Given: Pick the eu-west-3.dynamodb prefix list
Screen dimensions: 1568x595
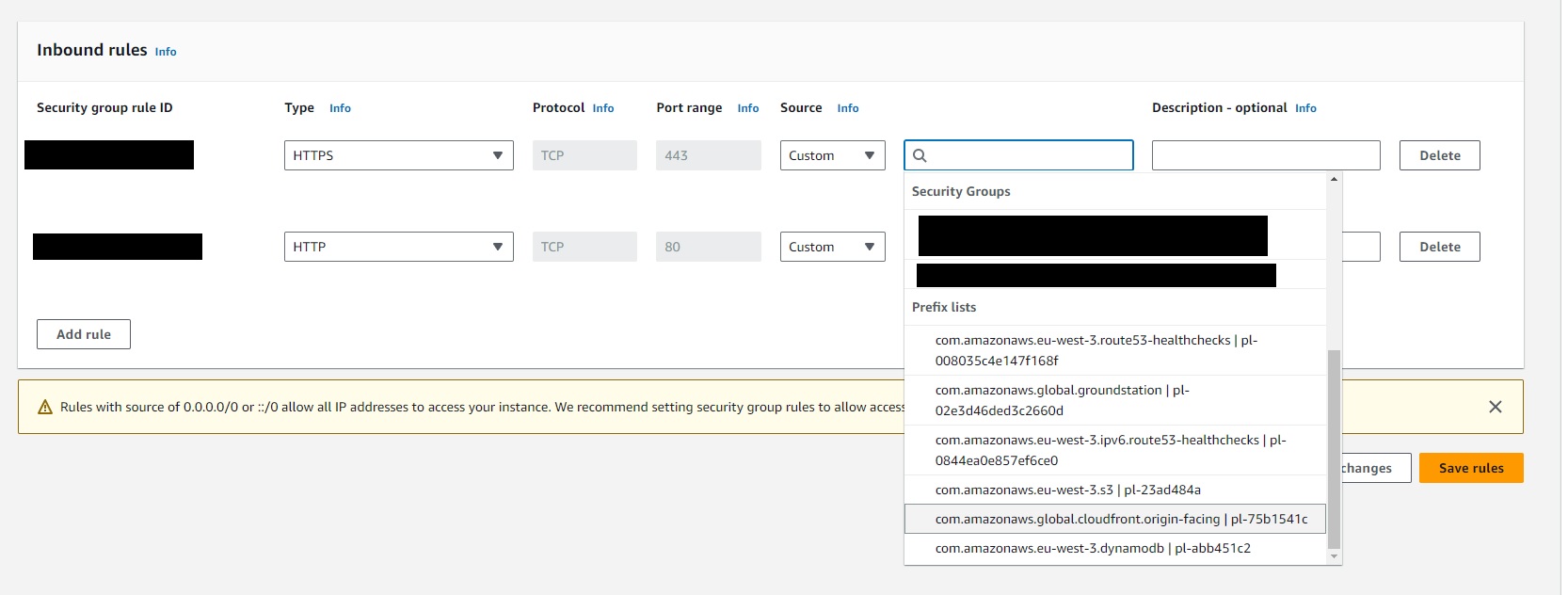Looking at the screenshot, I should point(1092,548).
